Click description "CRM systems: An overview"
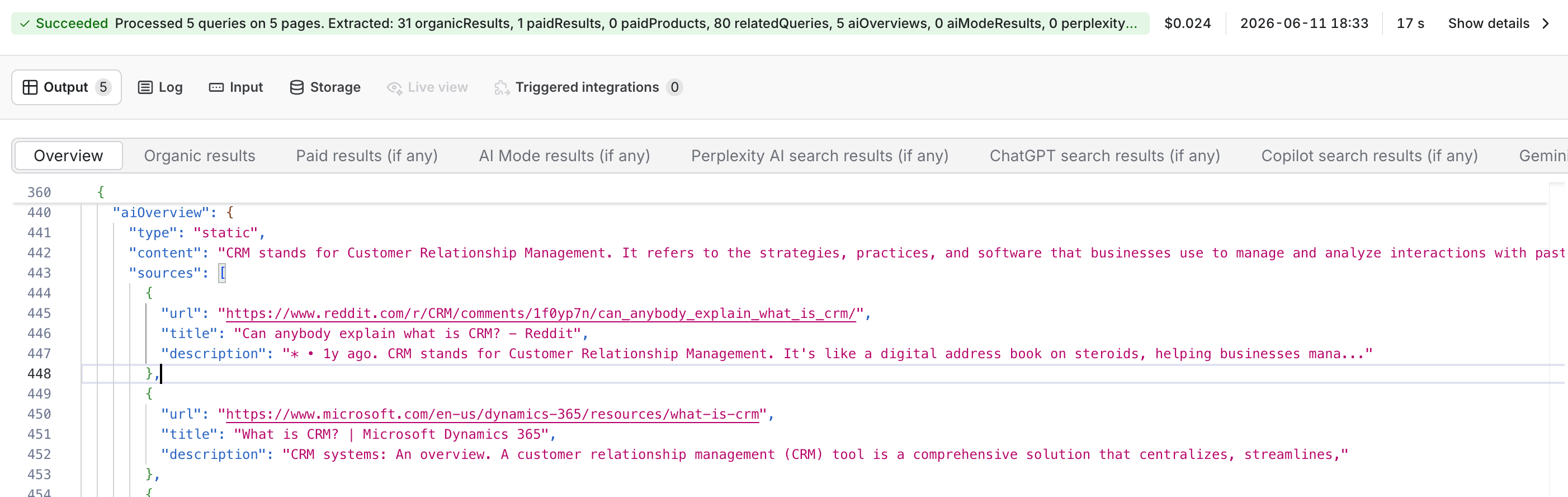 (x=816, y=454)
